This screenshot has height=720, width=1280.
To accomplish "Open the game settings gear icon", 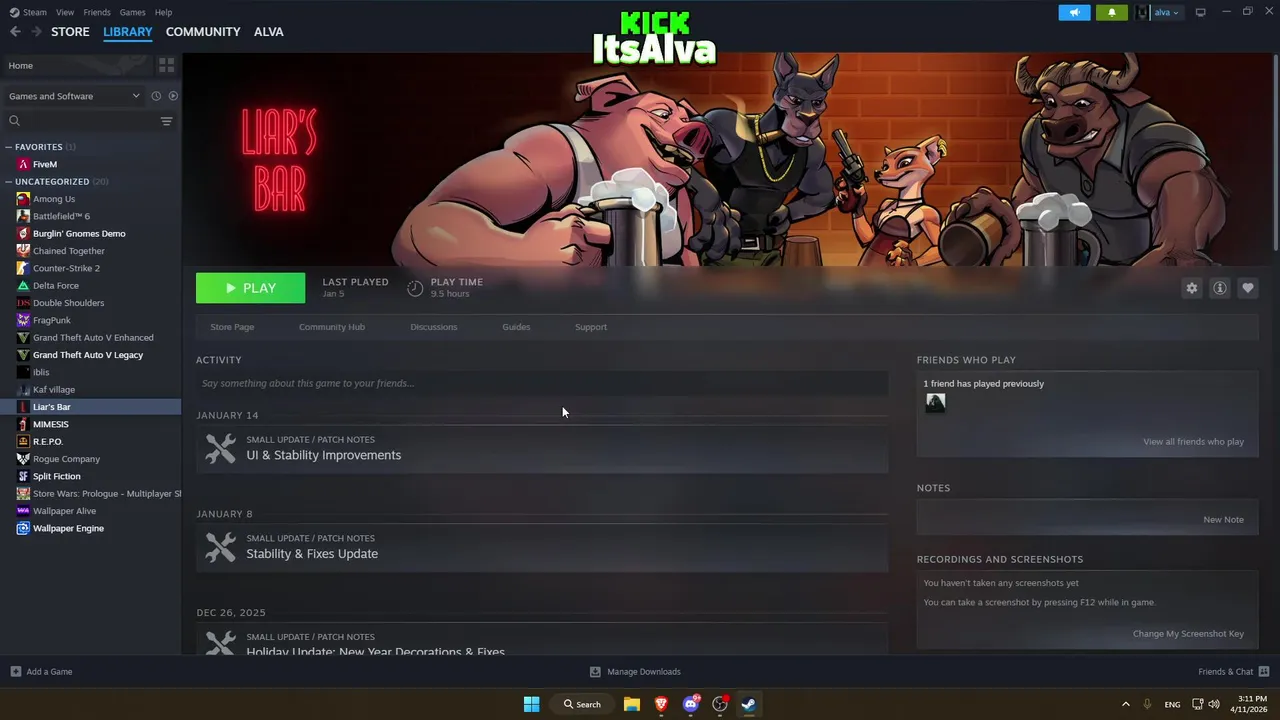I will 1191,288.
